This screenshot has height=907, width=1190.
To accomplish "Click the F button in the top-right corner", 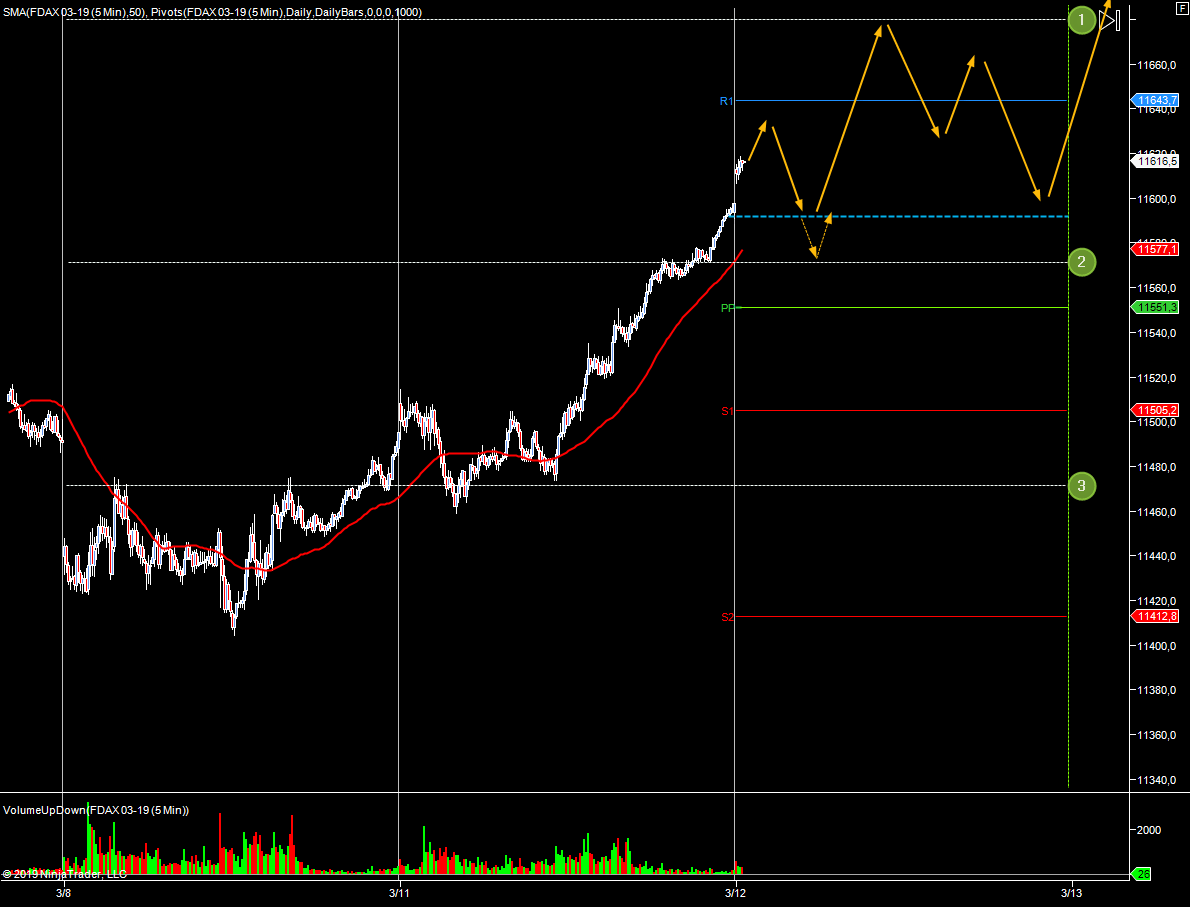I will click(1182, 8).
